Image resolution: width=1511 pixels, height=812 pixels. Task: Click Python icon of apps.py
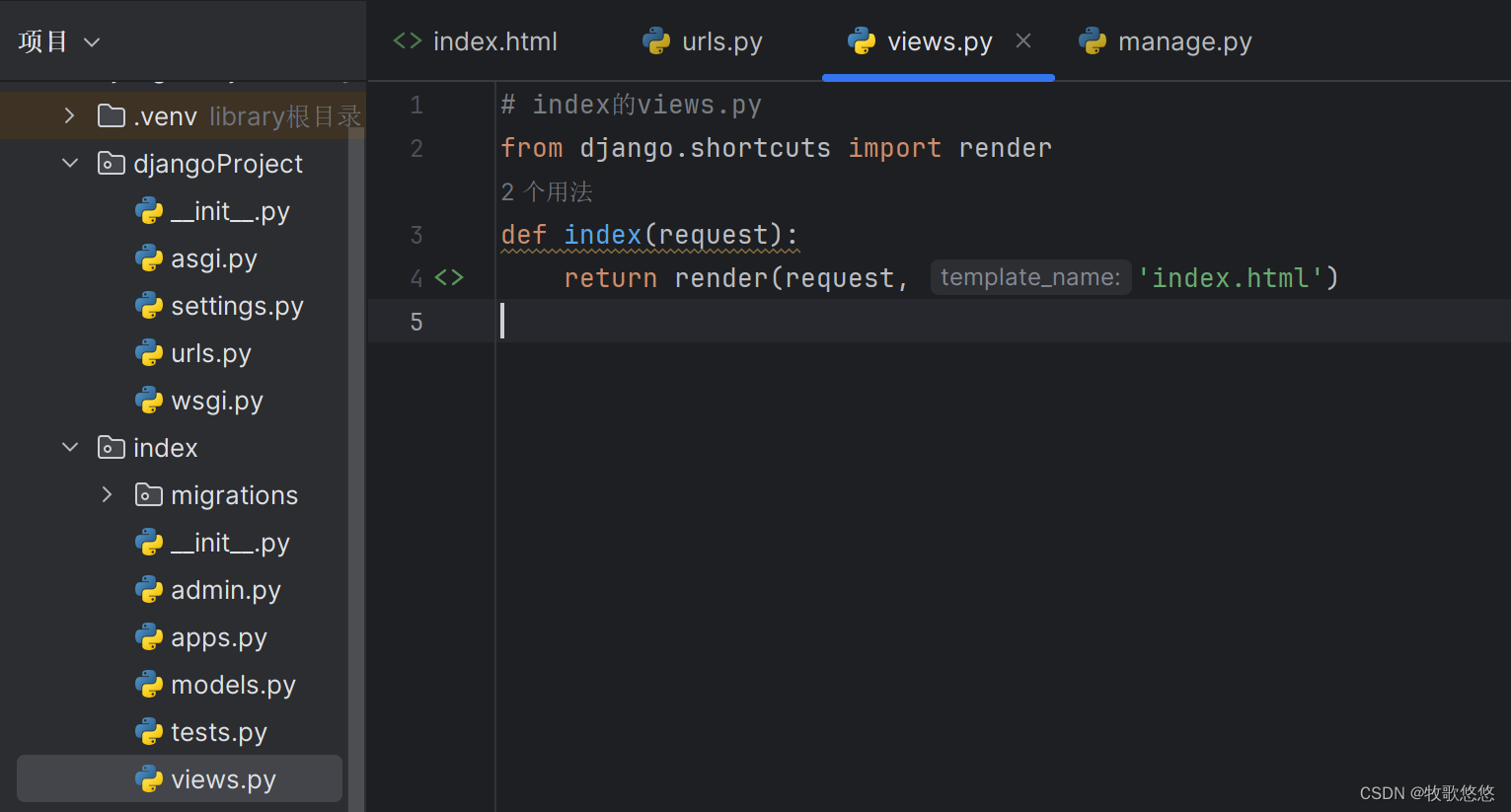149,637
